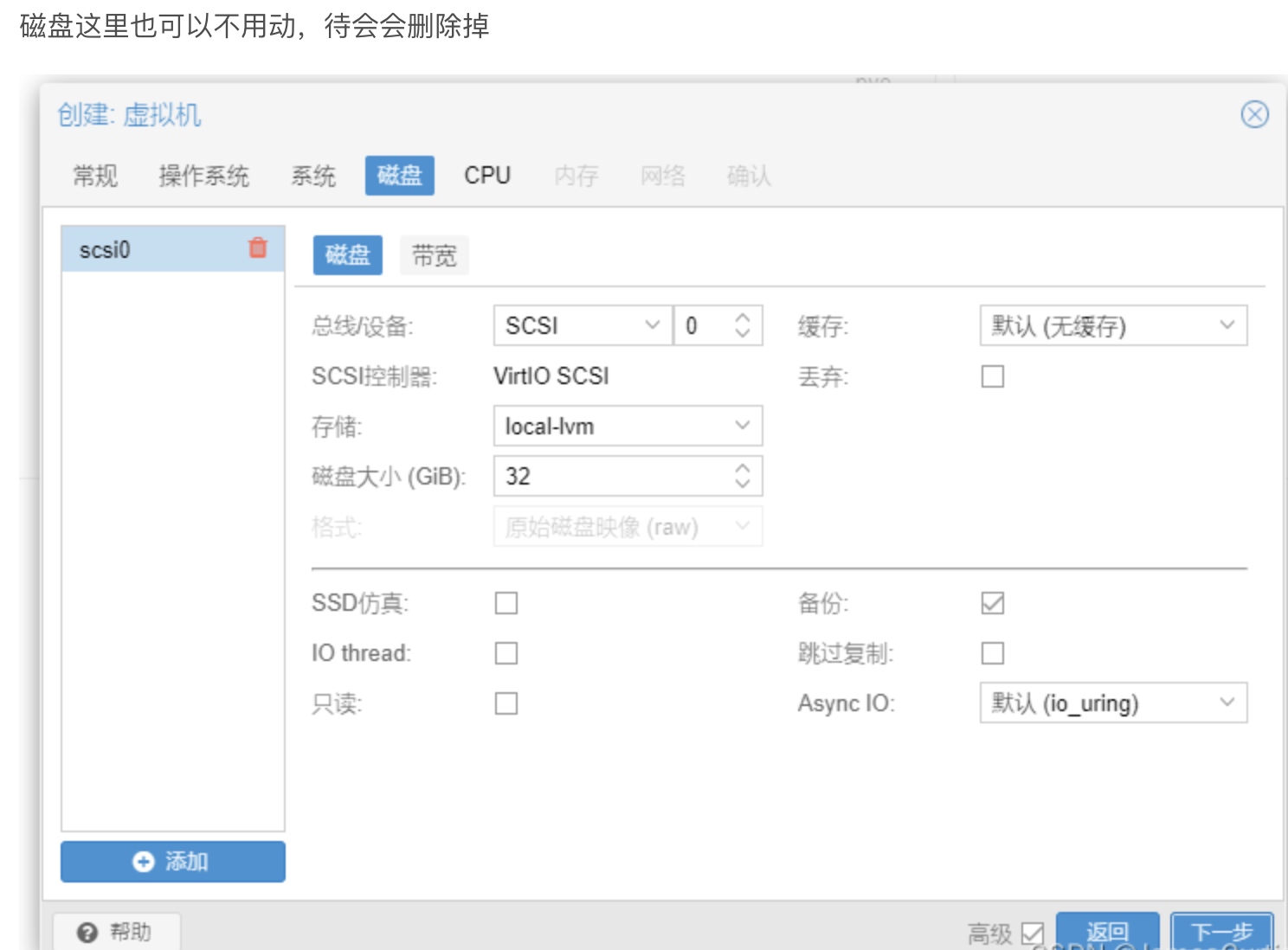Enable the SSD仿真 checkbox
Image resolution: width=1288 pixels, height=950 pixels.
point(506,603)
